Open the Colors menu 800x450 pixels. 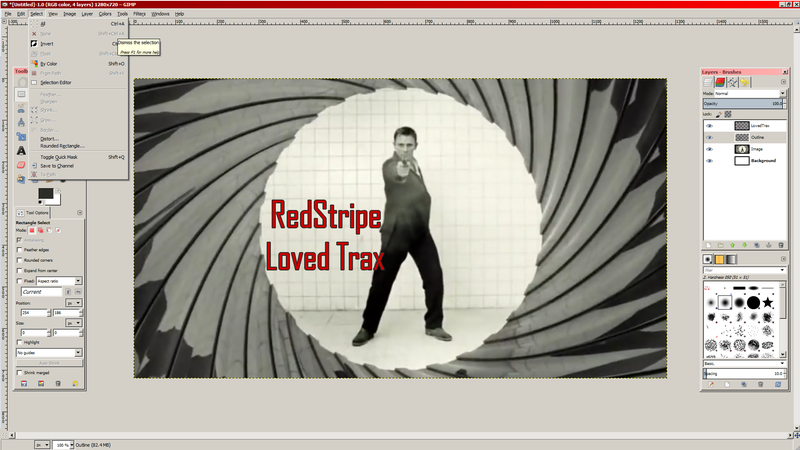(x=105, y=14)
